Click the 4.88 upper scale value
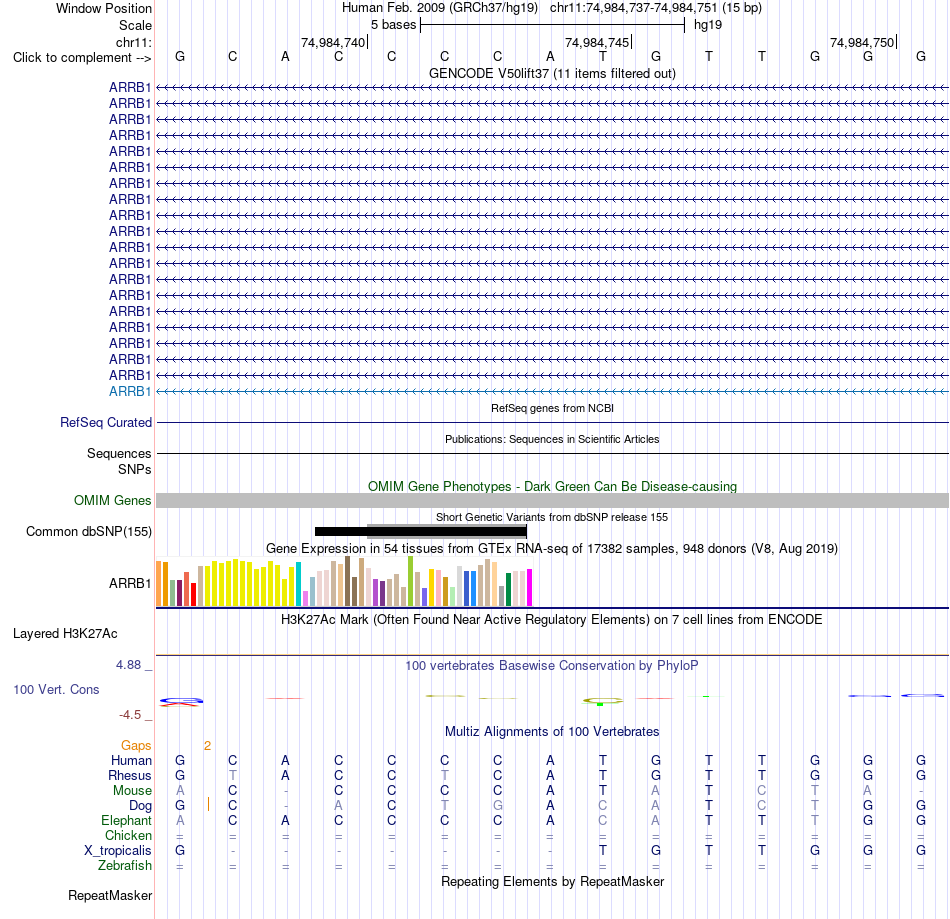This screenshot has height=919, width=950. 128,665
